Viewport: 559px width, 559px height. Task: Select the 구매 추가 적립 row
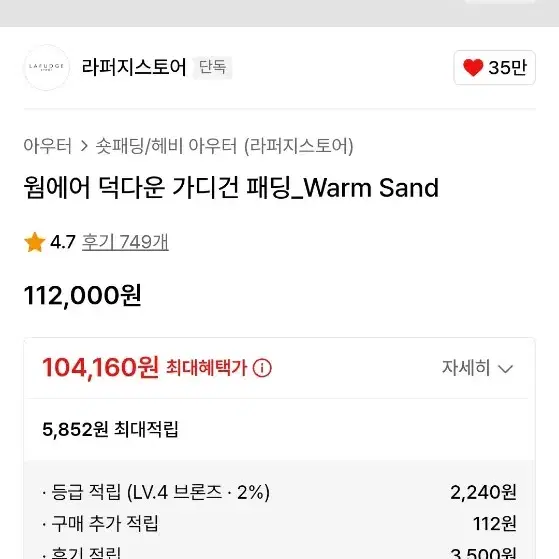tap(279, 524)
